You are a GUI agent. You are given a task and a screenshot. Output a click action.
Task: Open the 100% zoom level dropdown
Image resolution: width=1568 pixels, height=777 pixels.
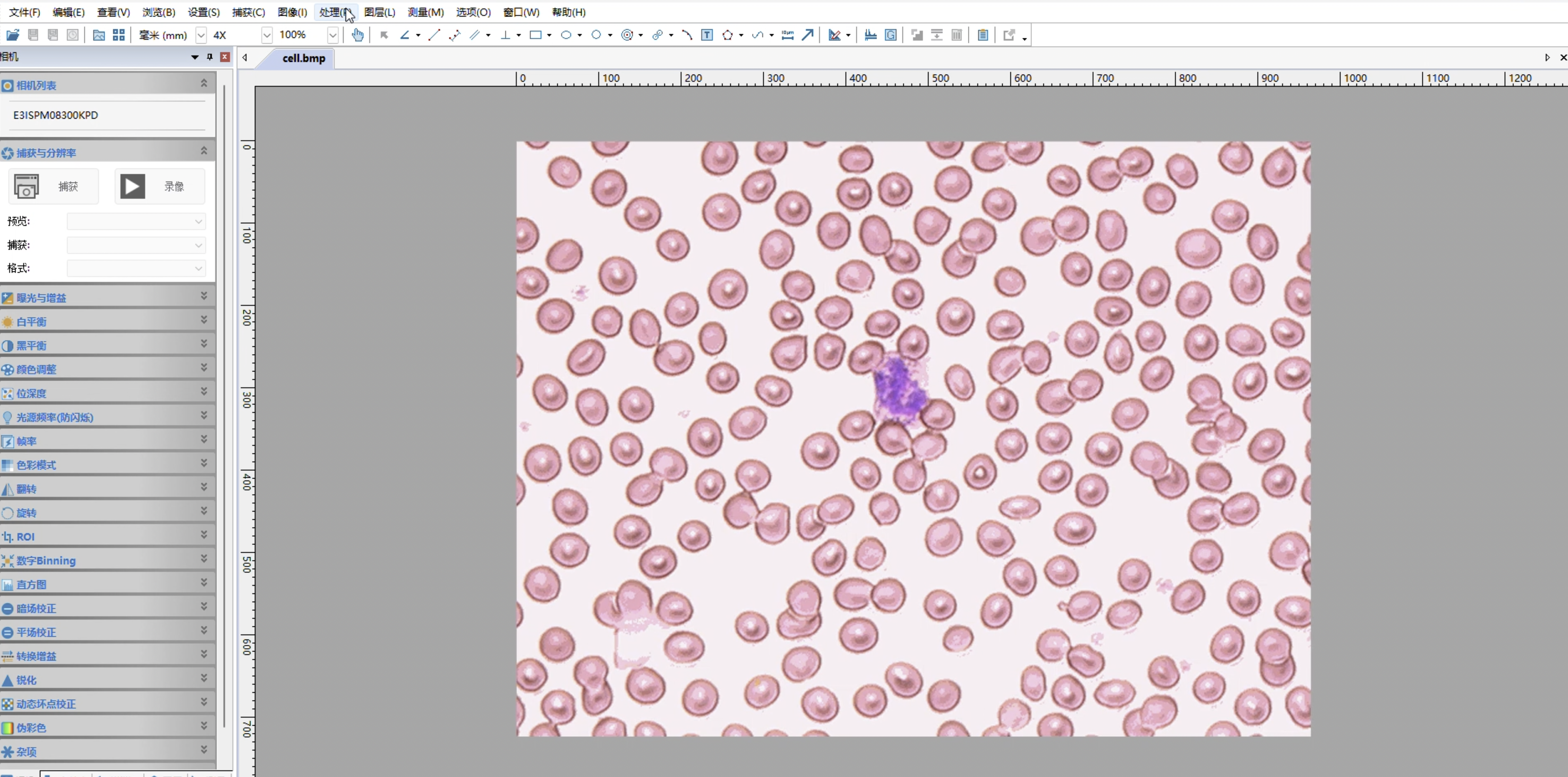coord(332,35)
